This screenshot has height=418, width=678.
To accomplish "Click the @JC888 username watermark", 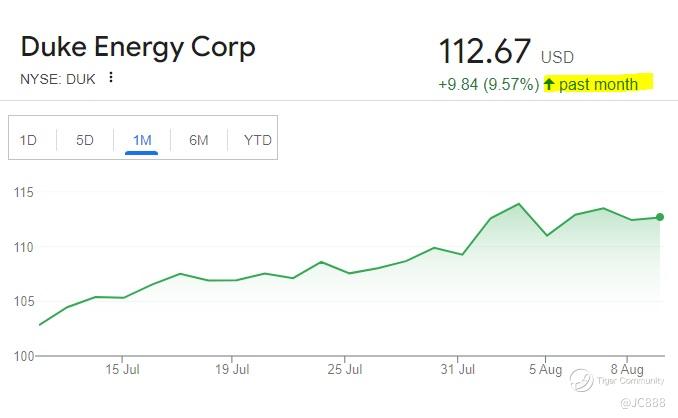I will pos(642,402).
